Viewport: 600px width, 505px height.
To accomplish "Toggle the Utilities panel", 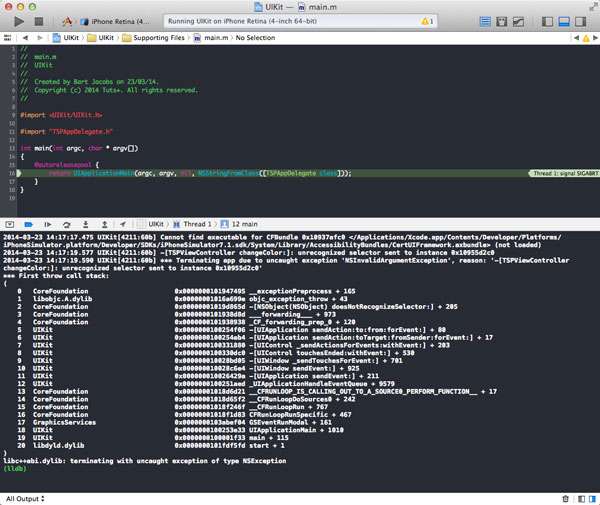I will pyautogui.click(x=580, y=21).
